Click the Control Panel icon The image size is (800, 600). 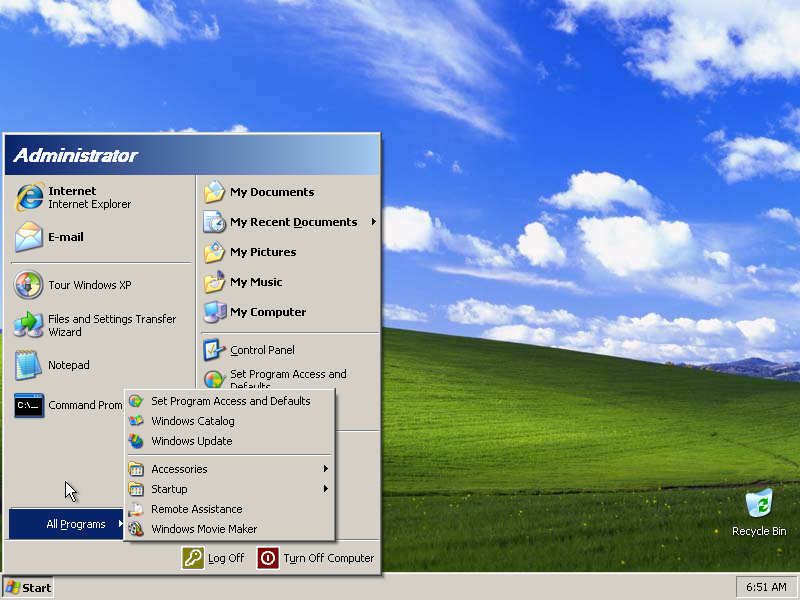pyautogui.click(x=214, y=350)
